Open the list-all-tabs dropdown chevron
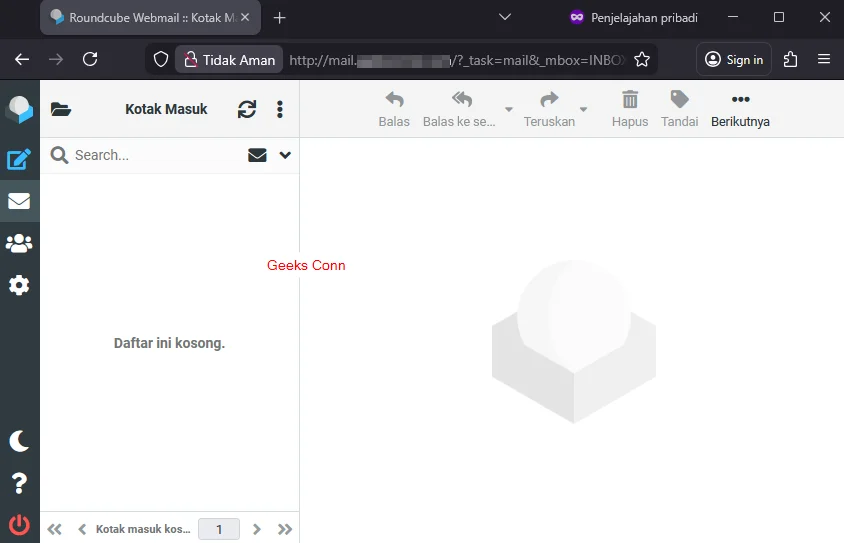The height and width of the screenshot is (543, 844). pyautogui.click(x=504, y=17)
